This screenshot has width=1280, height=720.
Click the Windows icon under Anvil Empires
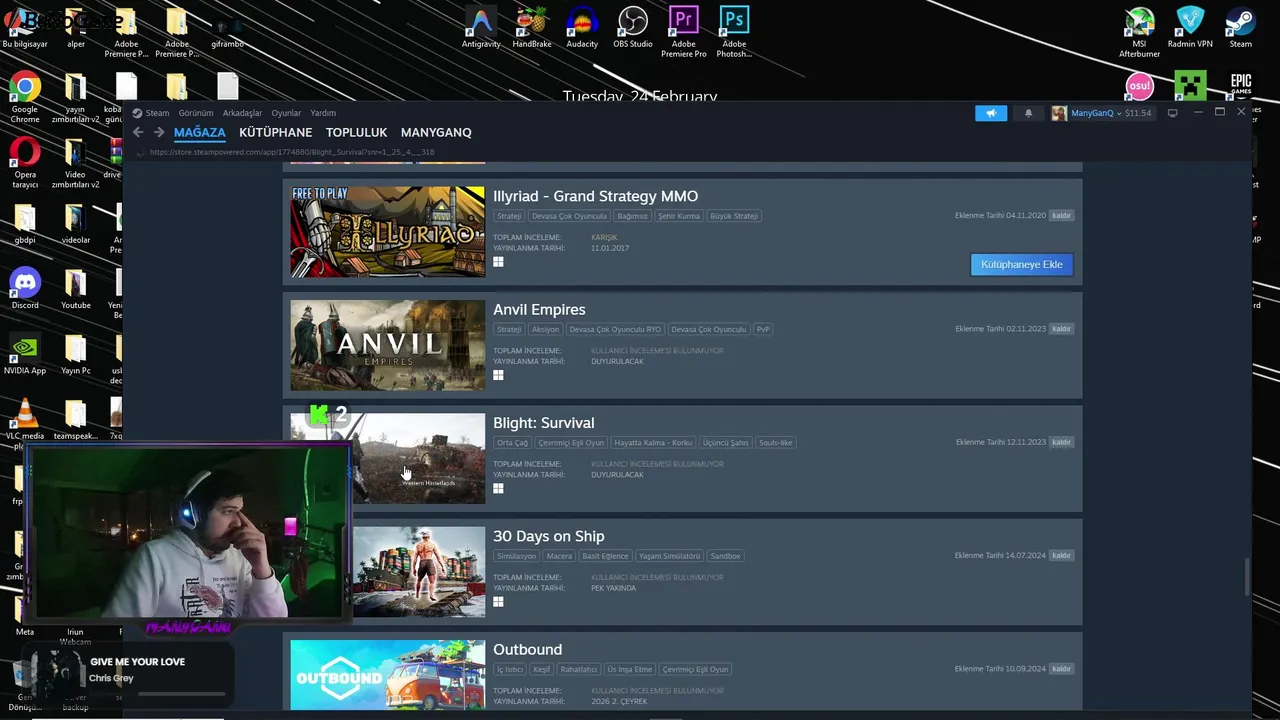pos(498,375)
